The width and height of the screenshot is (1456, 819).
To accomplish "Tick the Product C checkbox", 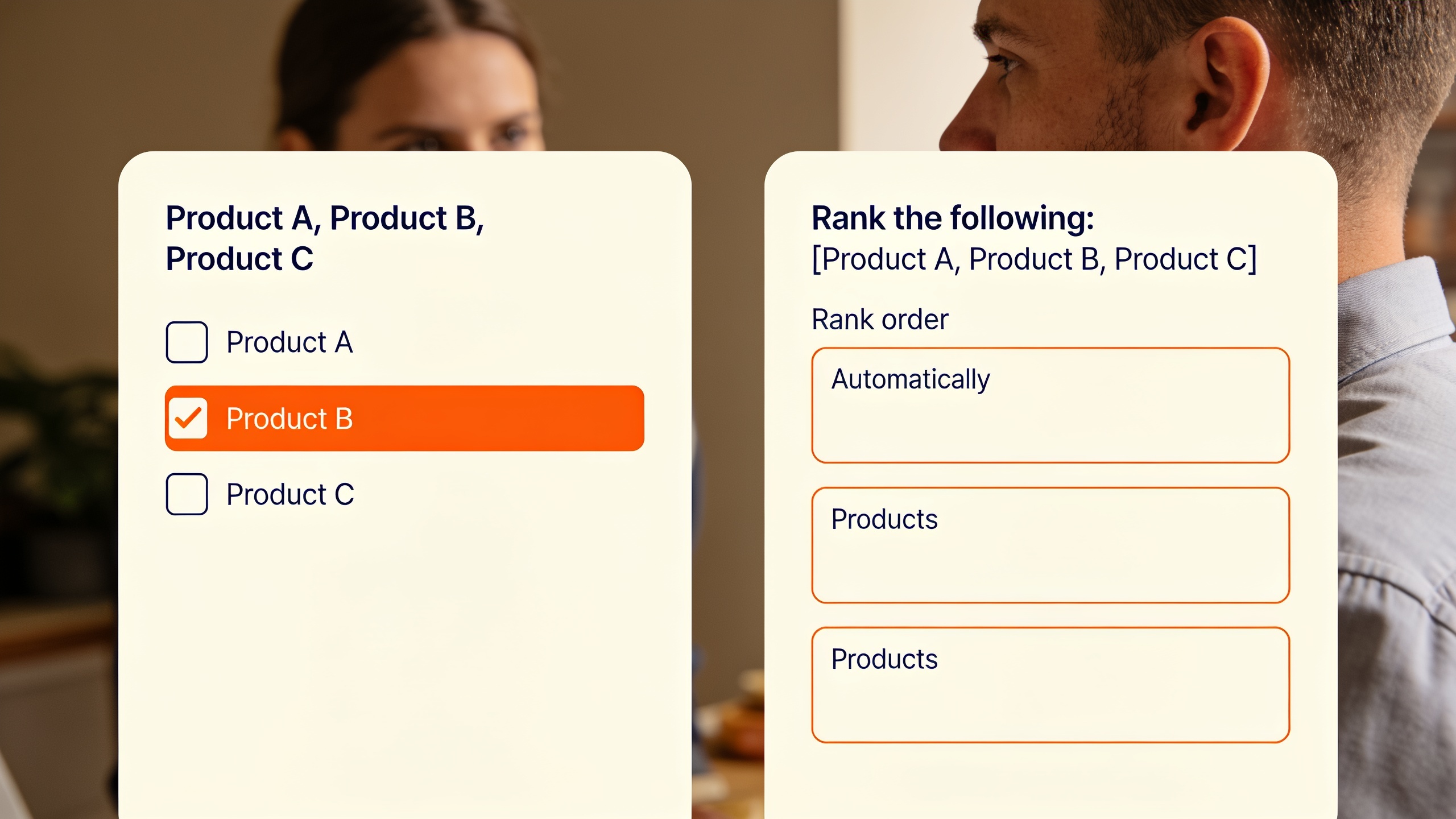I will point(187,494).
